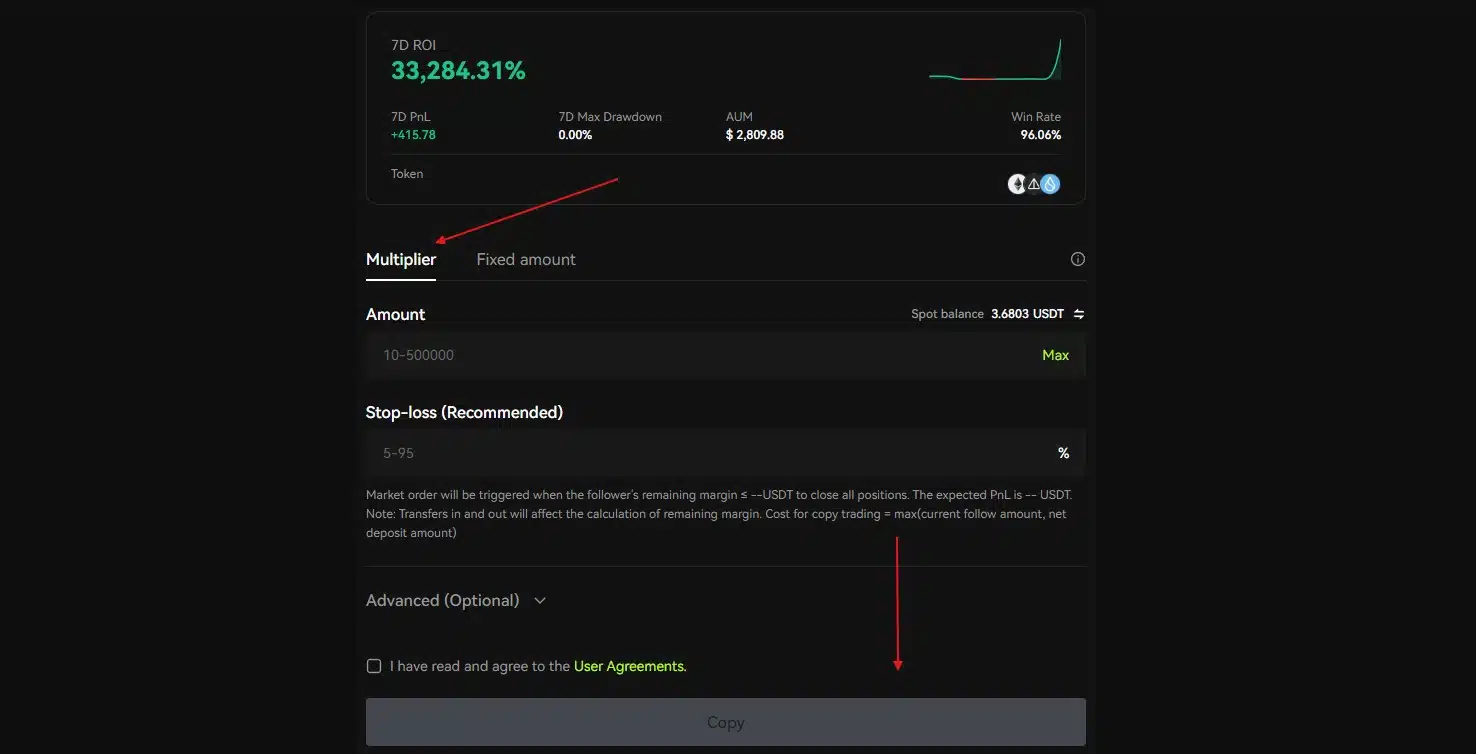Viewport: 1476px width, 754px height.
Task: Select the Ethereum token icon
Action: tap(1016, 184)
